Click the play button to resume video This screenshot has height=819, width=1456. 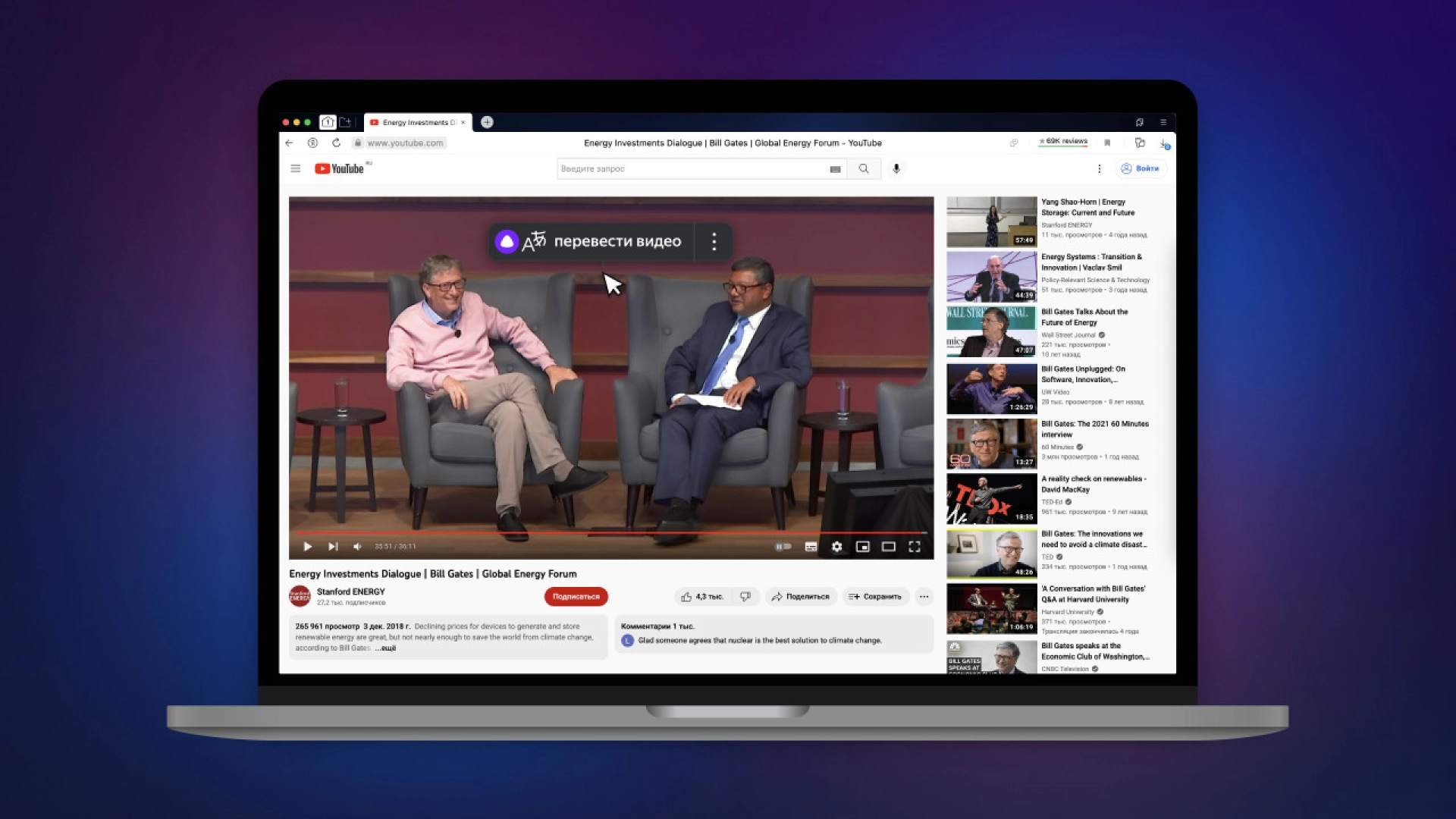pos(307,546)
